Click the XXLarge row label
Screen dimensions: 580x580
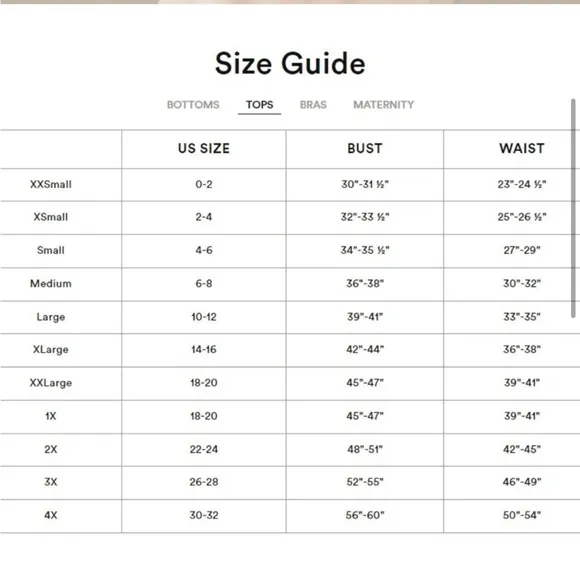(51, 383)
